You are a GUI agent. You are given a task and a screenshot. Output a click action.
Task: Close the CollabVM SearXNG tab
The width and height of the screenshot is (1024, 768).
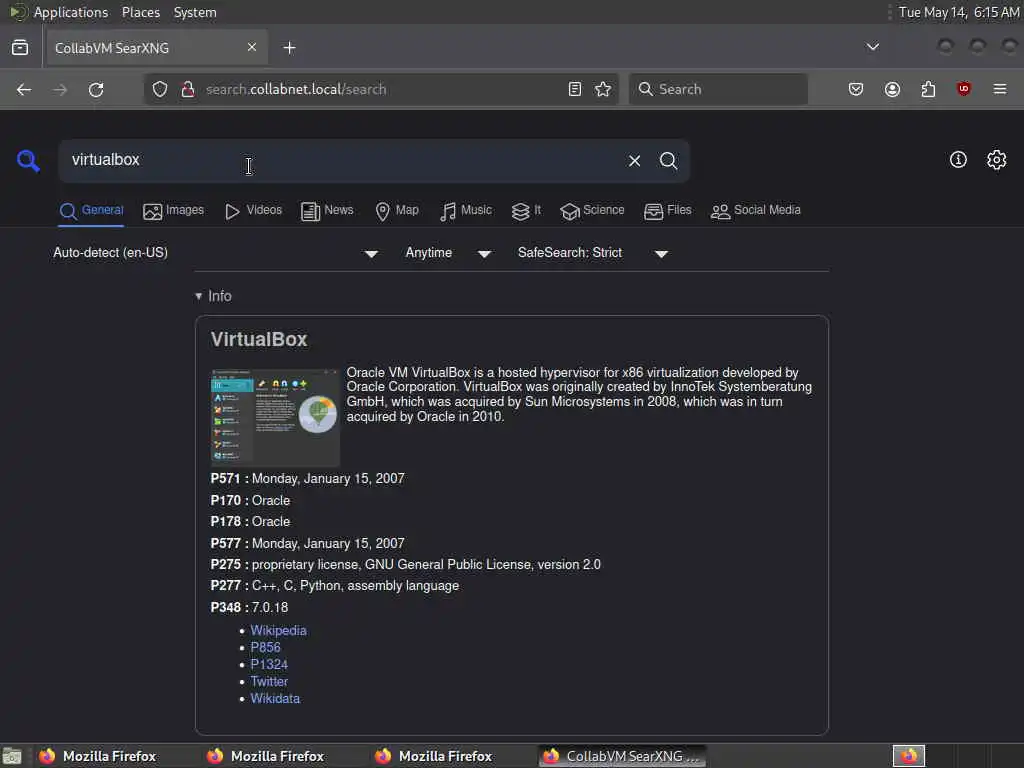click(252, 47)
